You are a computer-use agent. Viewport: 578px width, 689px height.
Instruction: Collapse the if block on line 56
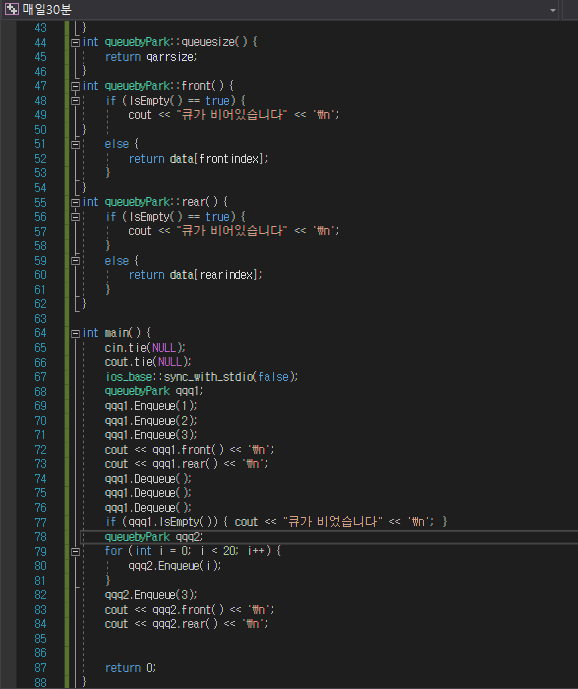pos(75,217)
